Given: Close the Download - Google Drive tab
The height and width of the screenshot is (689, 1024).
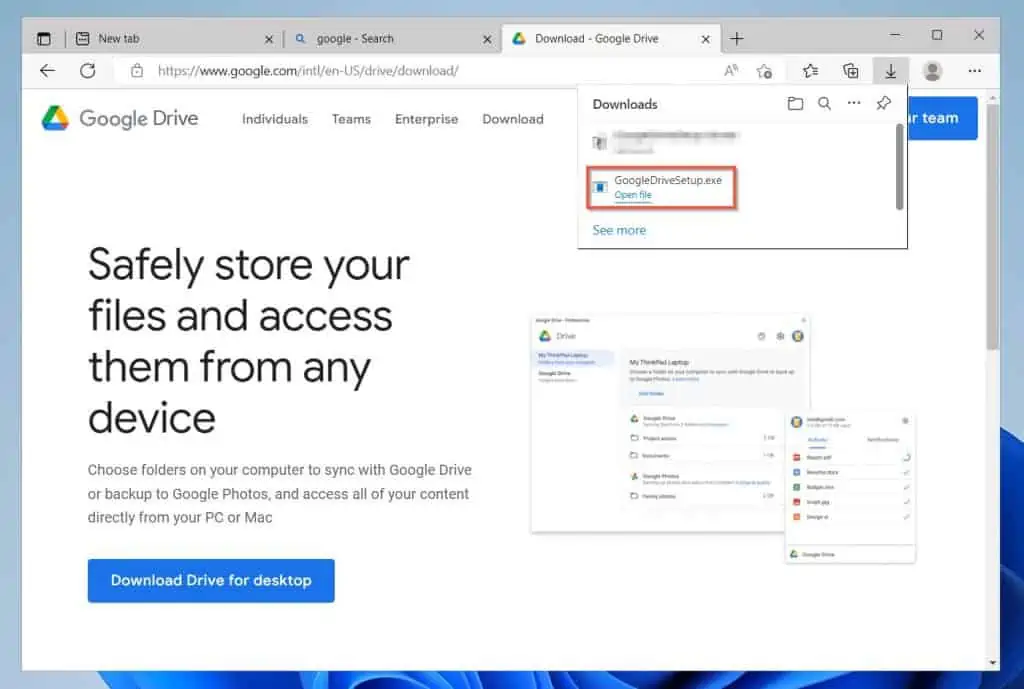Looking at the screenshot, I should click(705, 39).
